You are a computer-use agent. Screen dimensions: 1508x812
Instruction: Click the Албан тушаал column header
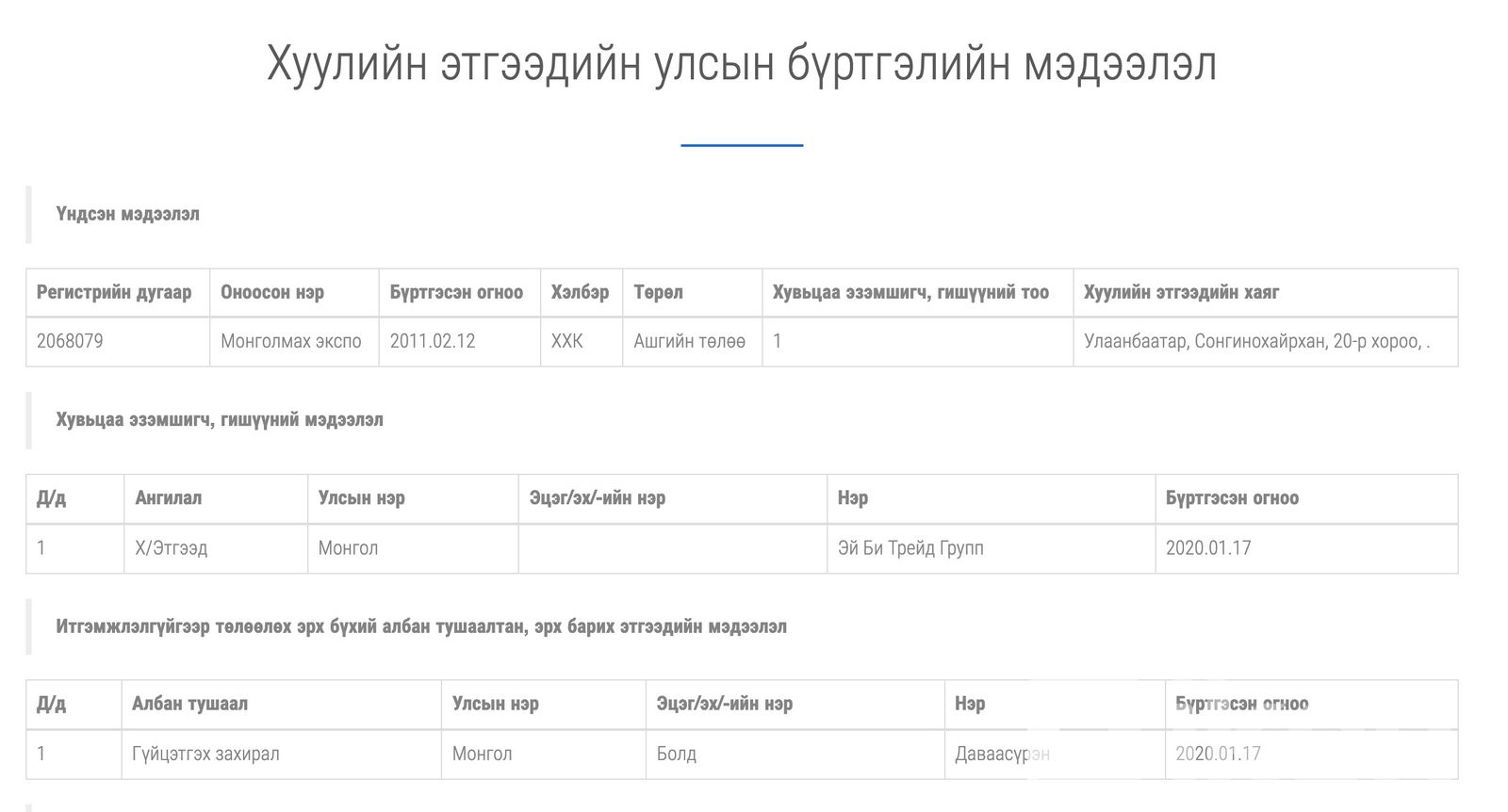(189, 704)
